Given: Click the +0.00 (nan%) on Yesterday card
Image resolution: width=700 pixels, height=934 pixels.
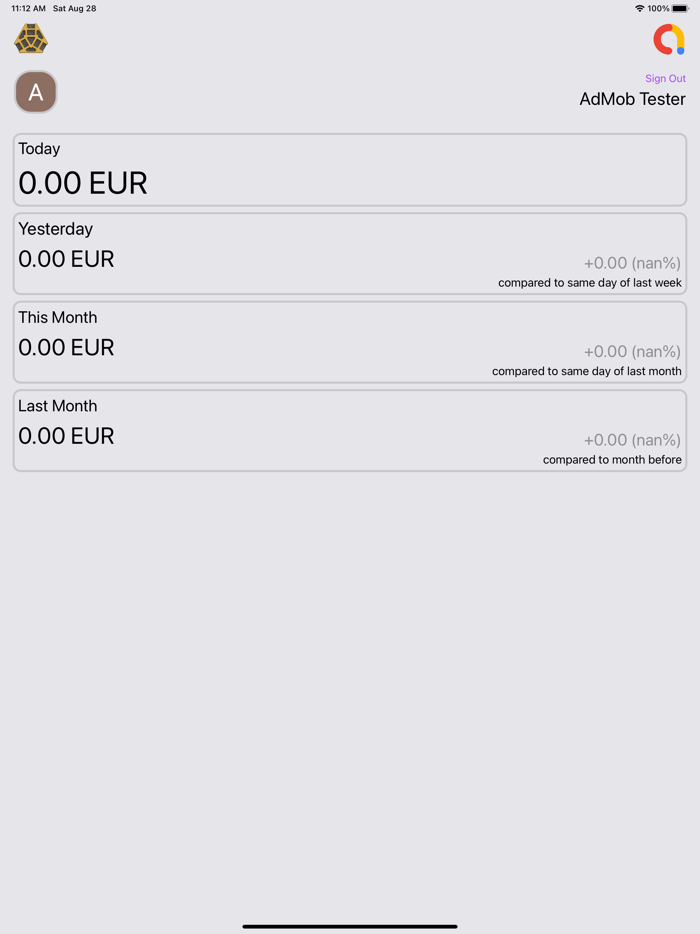Looking at the screenshot, I should (634, 263).
